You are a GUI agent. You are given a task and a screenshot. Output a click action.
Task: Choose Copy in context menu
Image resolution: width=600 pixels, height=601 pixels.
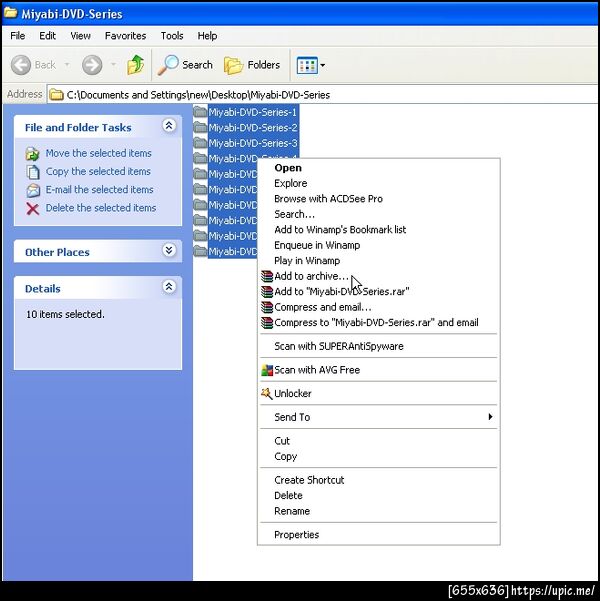[378, 456]
